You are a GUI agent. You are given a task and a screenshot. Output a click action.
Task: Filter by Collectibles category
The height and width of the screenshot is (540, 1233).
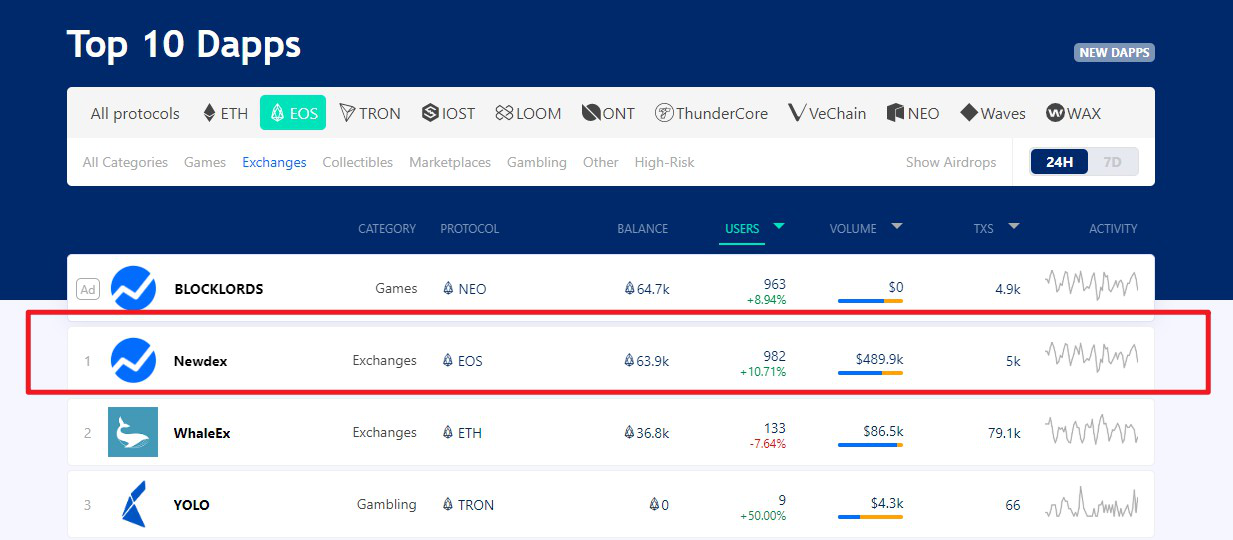pos(357,162)
